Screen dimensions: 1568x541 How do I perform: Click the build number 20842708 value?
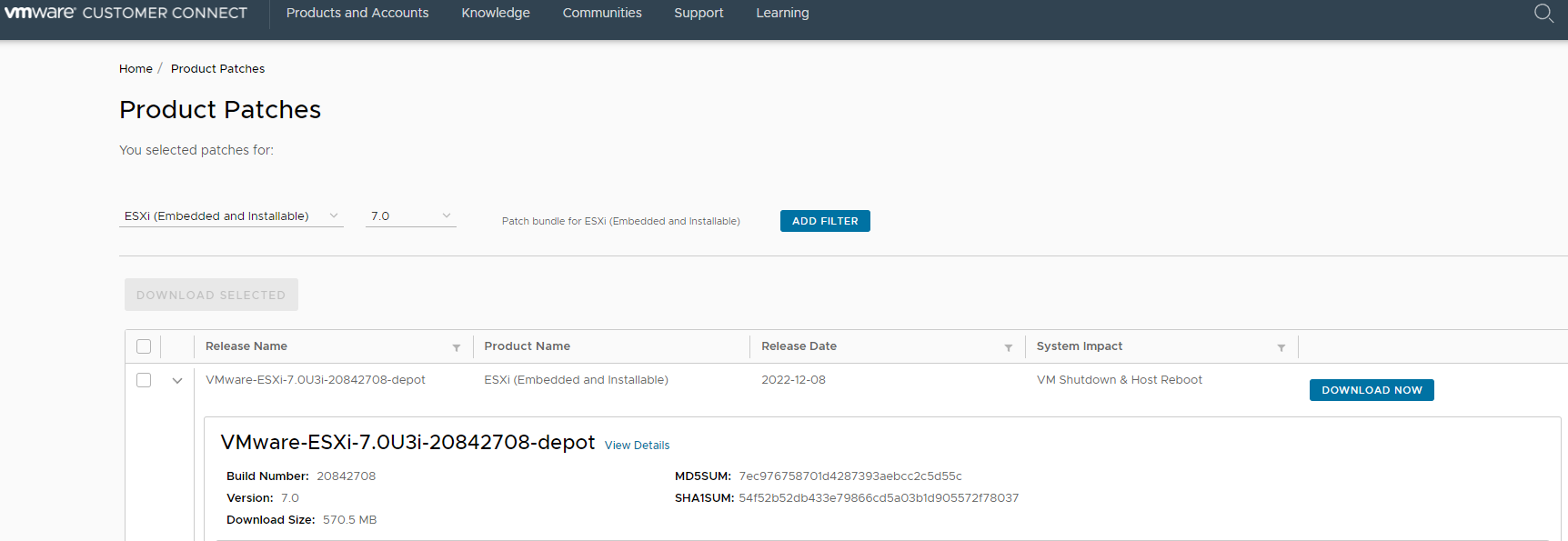(346, 476)
